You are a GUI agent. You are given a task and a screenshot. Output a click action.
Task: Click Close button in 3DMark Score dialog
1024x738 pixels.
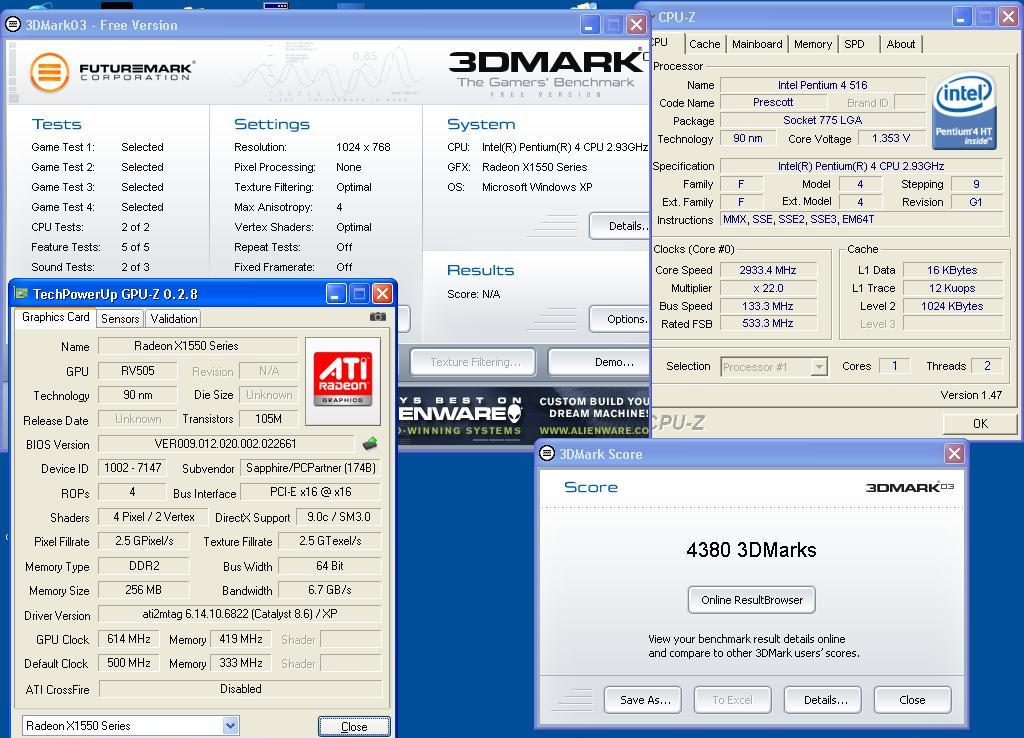(x=912, y=699)
